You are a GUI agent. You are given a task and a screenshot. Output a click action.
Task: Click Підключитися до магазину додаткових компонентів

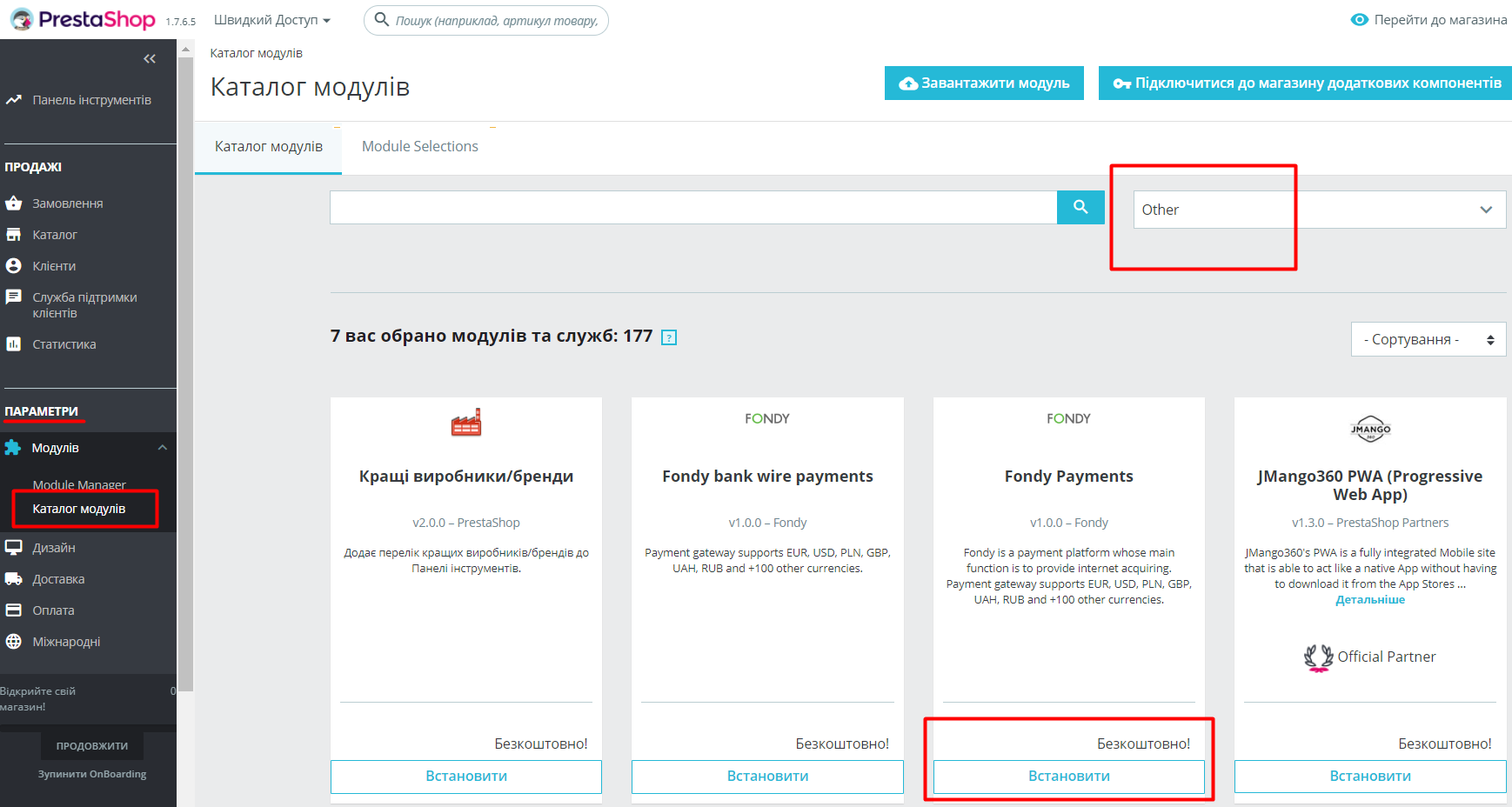click(x=1305, y=83)
